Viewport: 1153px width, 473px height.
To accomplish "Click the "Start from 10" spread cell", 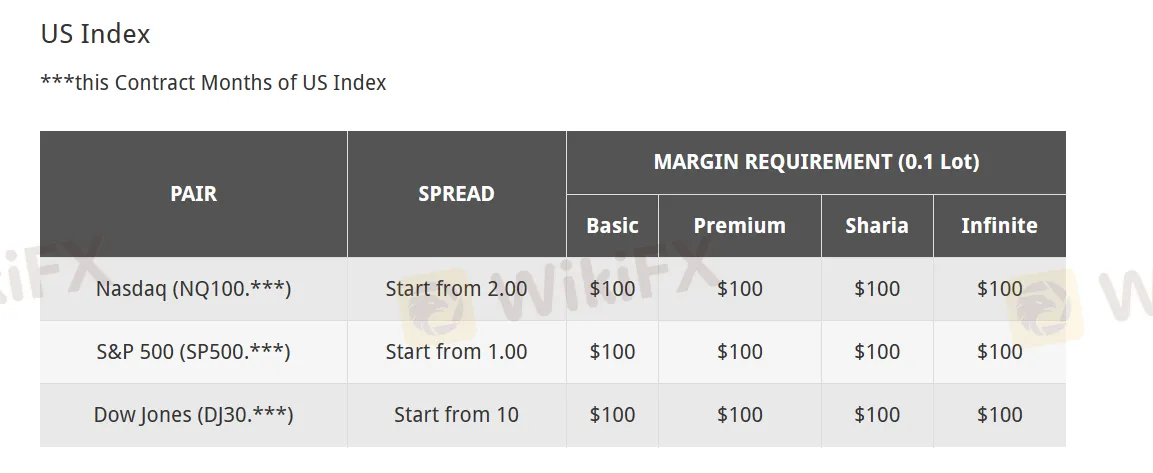I will pyautogui.click(x=456, y=415).
